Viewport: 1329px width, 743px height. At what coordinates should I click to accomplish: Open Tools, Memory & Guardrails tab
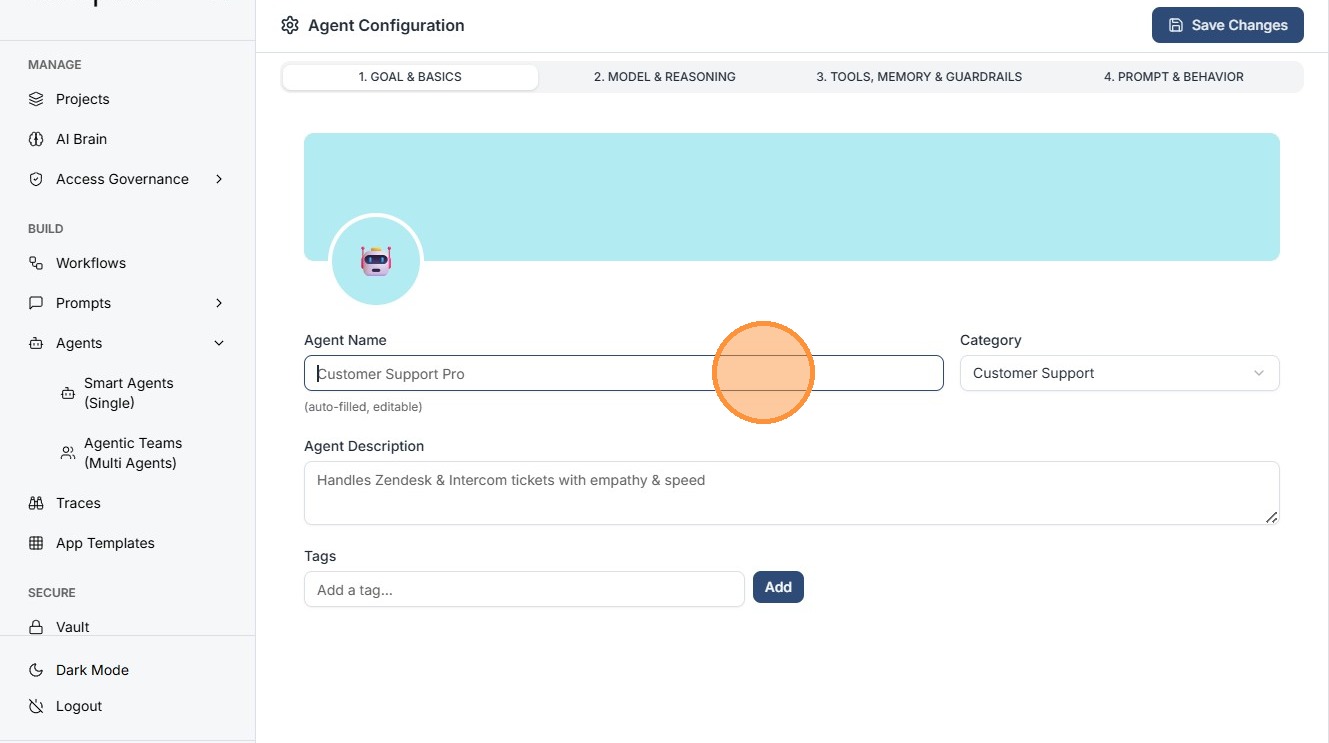coord(919,77)
